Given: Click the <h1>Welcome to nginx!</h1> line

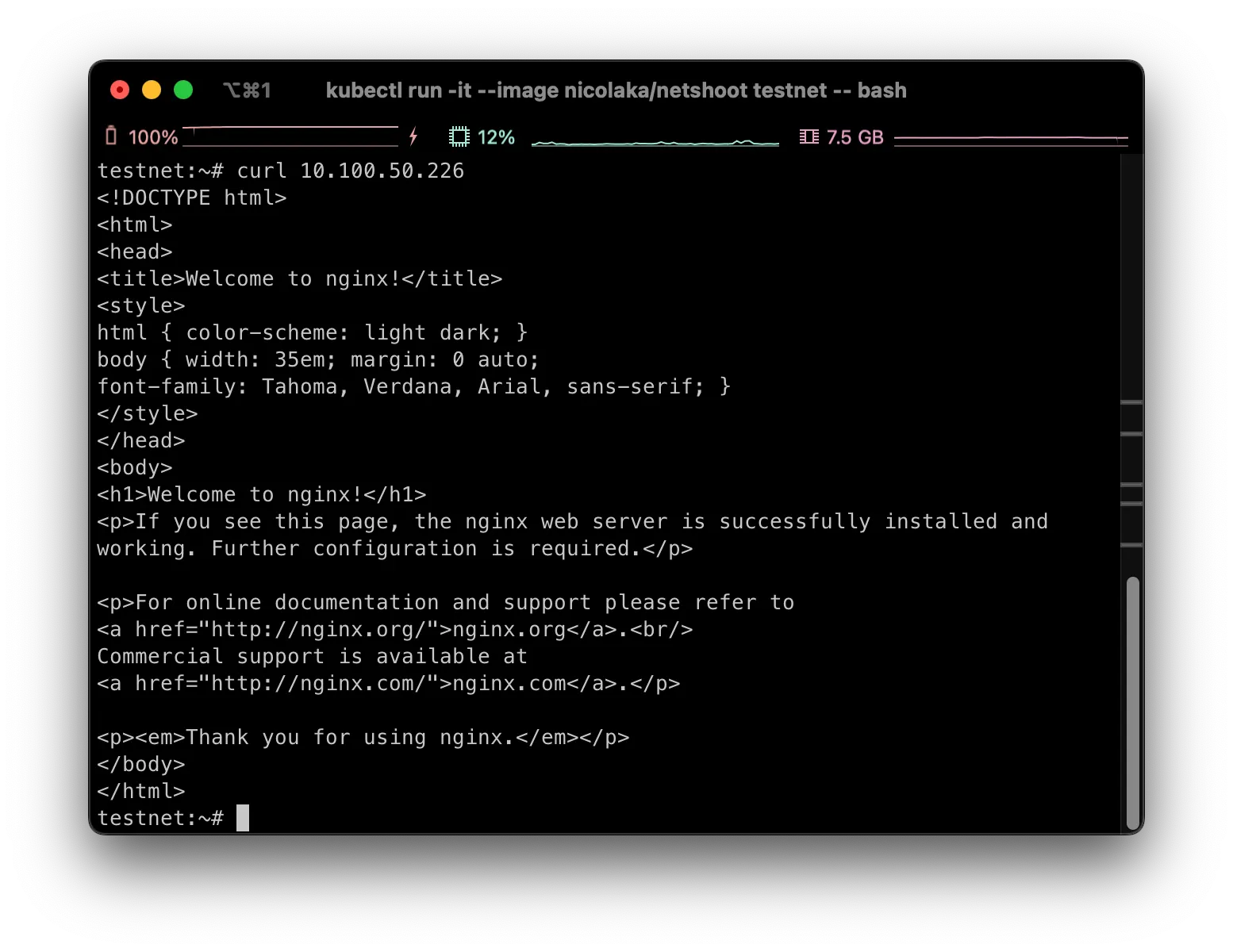Looking at the screenshot, I should pyautogui.click(x=262, y=494).
